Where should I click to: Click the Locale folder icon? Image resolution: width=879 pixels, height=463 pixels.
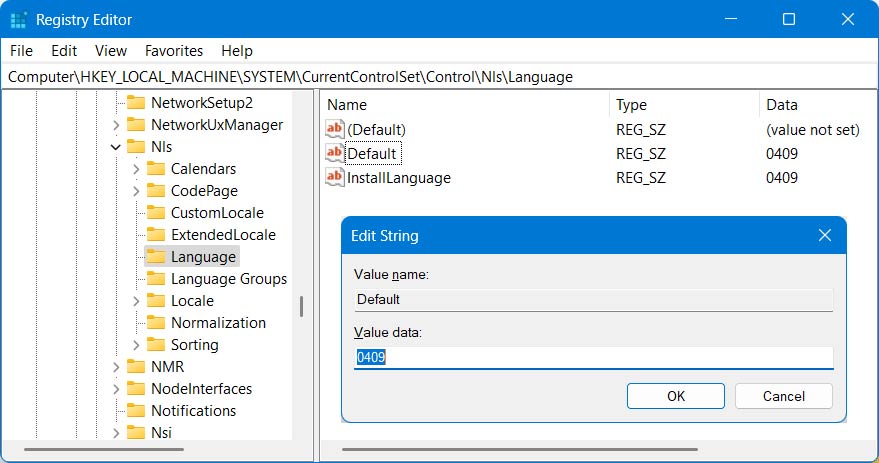click(156, 300)
